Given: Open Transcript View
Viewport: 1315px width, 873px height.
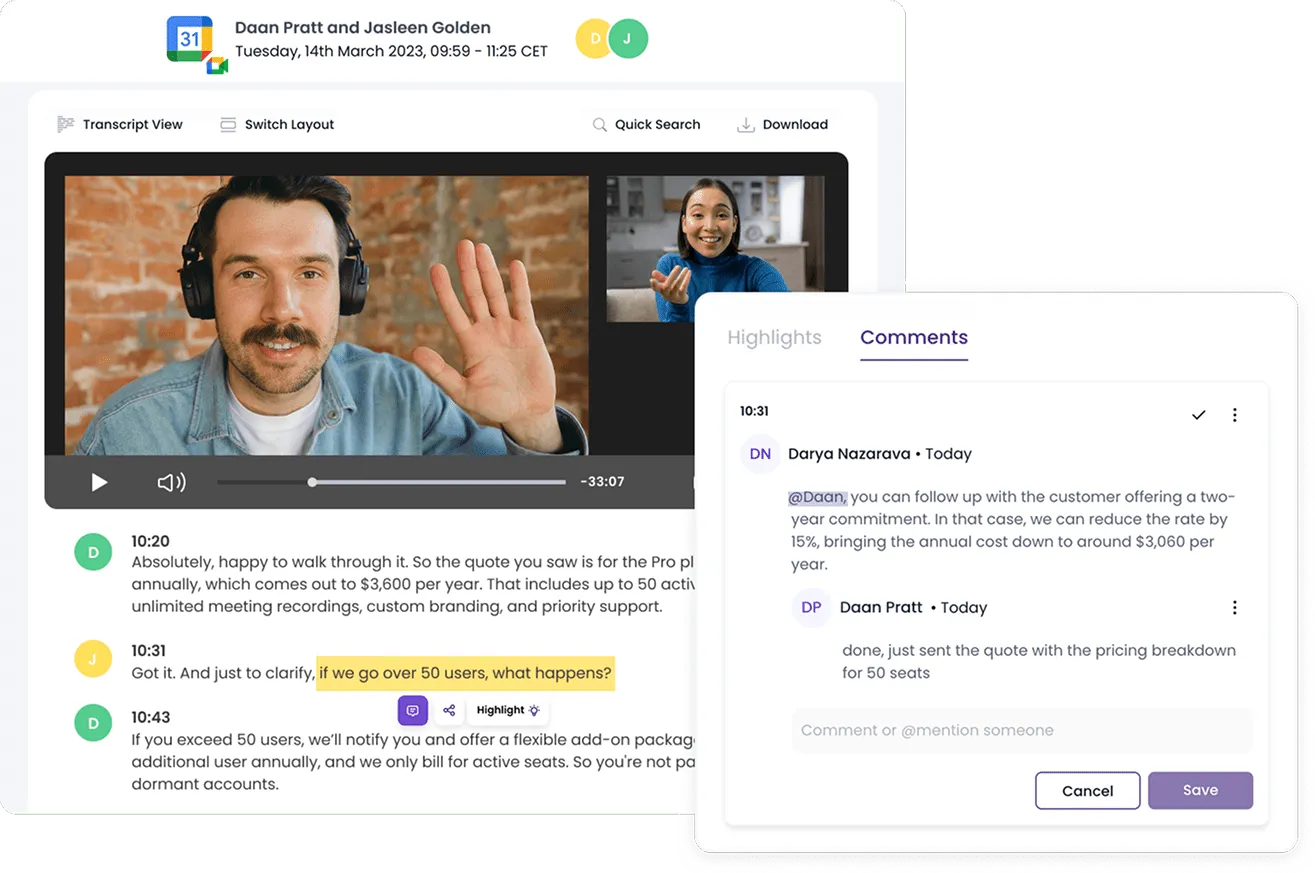Looking at the screenshot, I should pyautogui.click(x=120, y=124).
